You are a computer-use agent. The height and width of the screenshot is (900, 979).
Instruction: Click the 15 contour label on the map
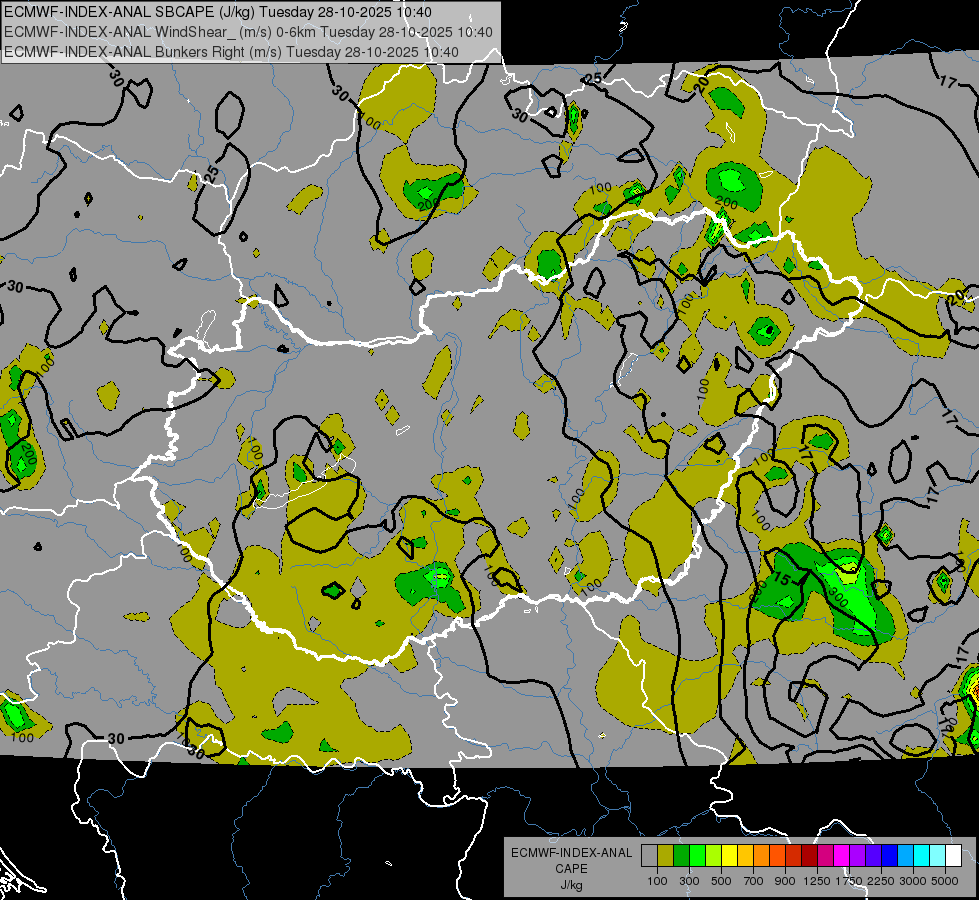[781, 579]
